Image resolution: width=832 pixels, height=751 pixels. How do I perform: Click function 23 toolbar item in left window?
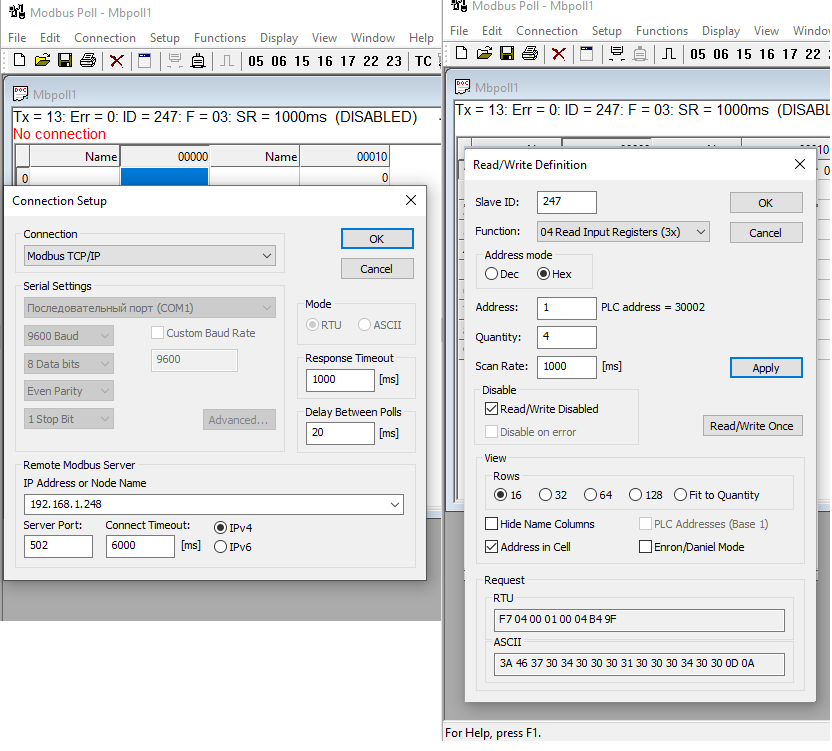394,62
